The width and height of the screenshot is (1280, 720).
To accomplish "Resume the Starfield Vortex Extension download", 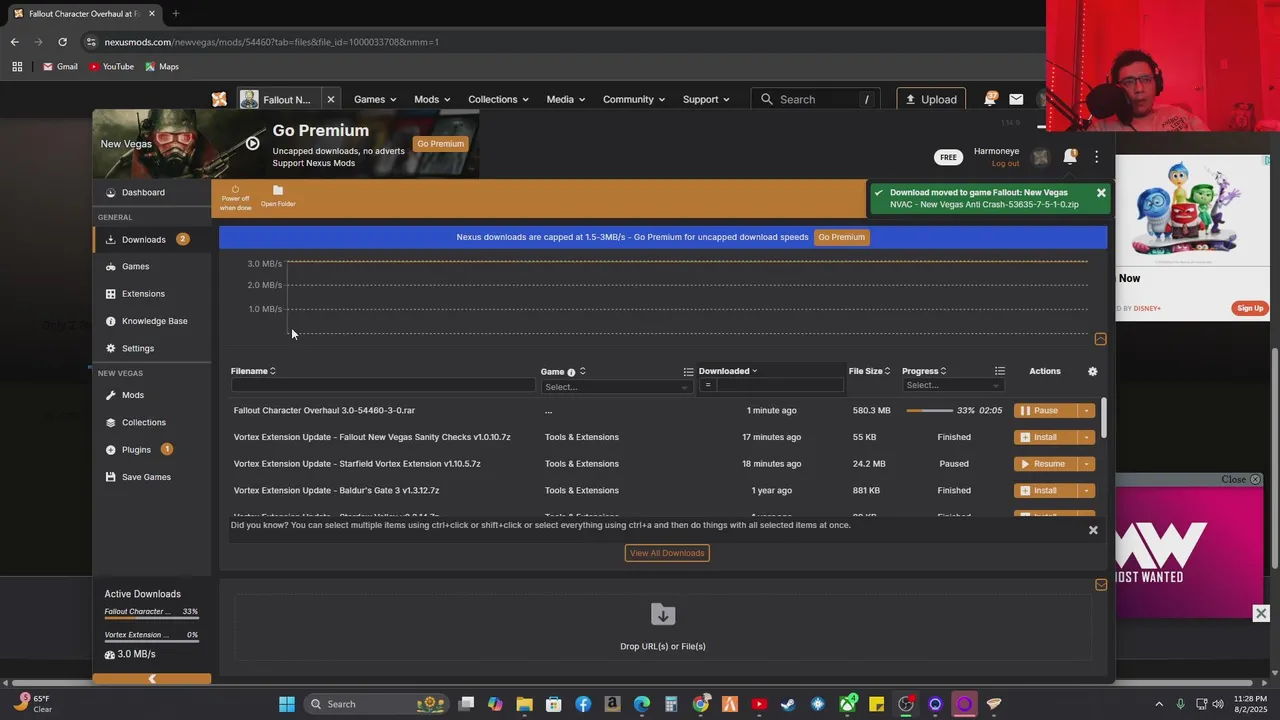I will tap(1046, 464).
